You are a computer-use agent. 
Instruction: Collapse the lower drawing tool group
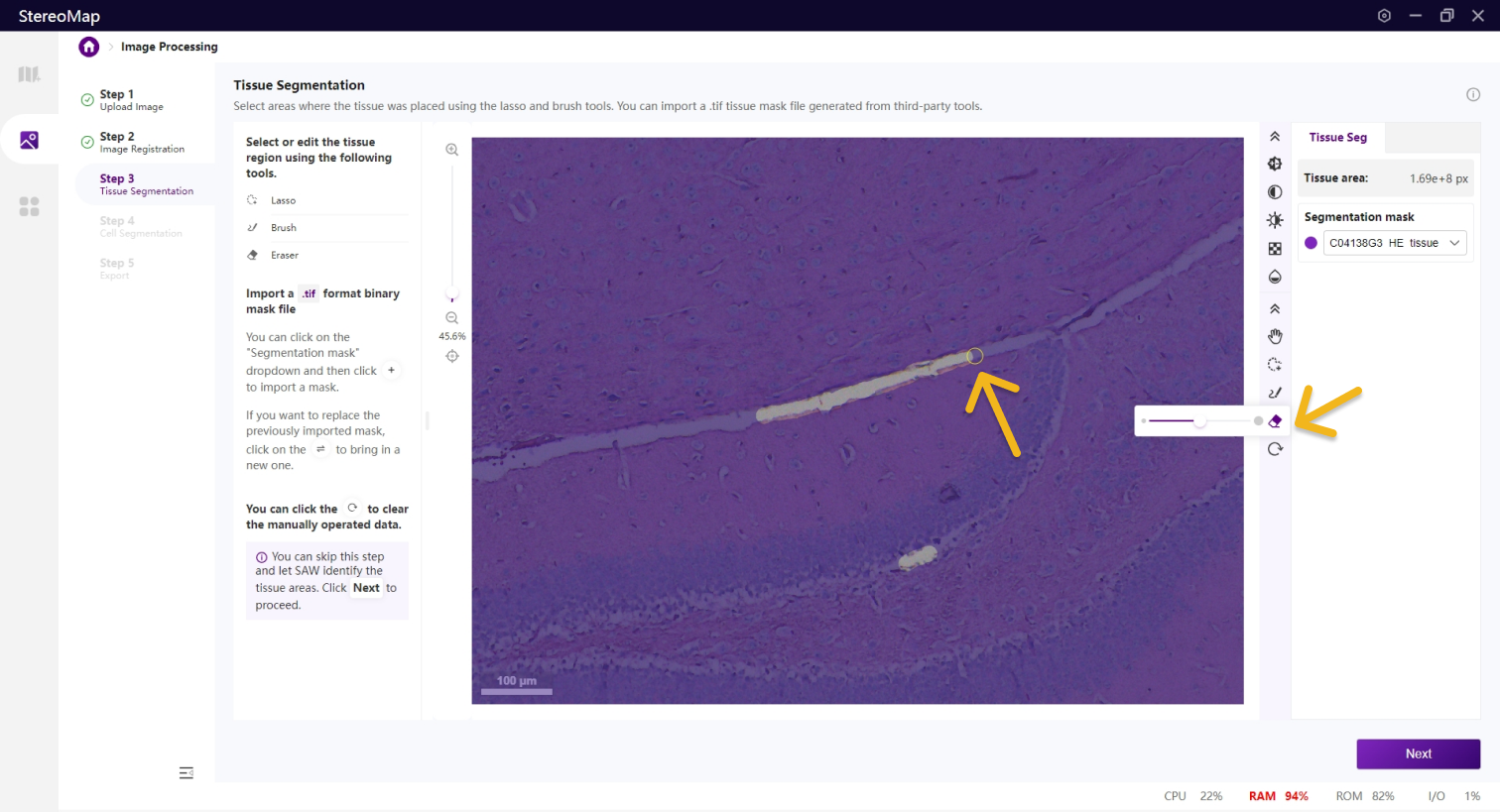1275,309
